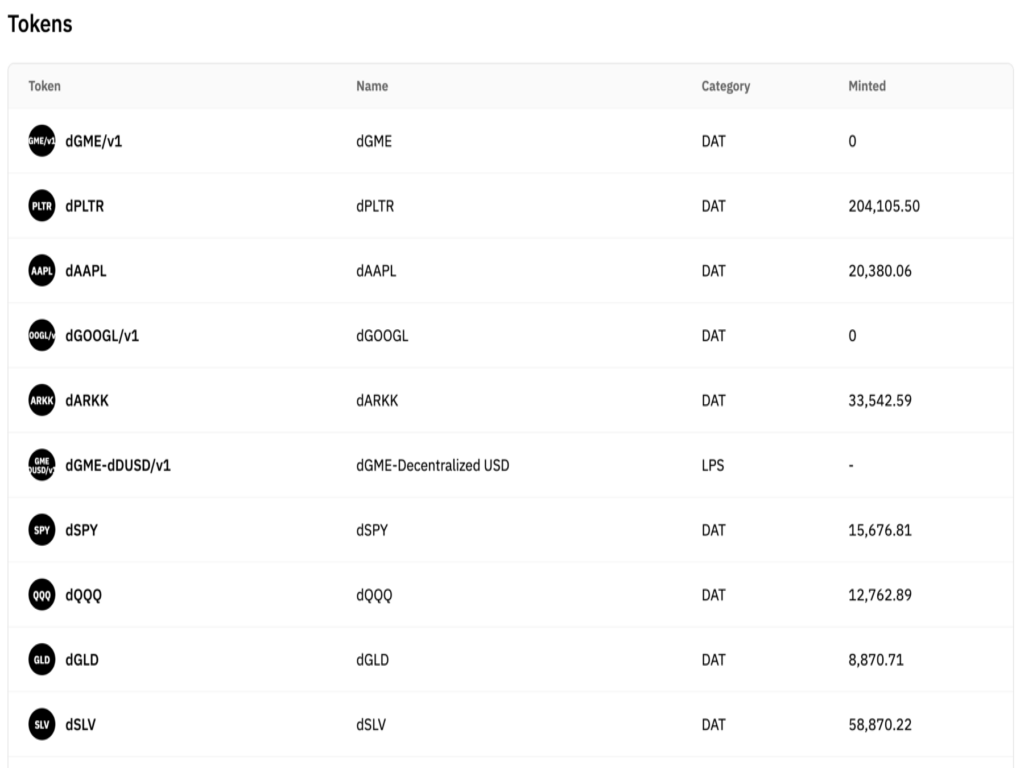The image size is (1024, 768).
Task: Open the dSLV token link
Action: (x=81, y=725)
